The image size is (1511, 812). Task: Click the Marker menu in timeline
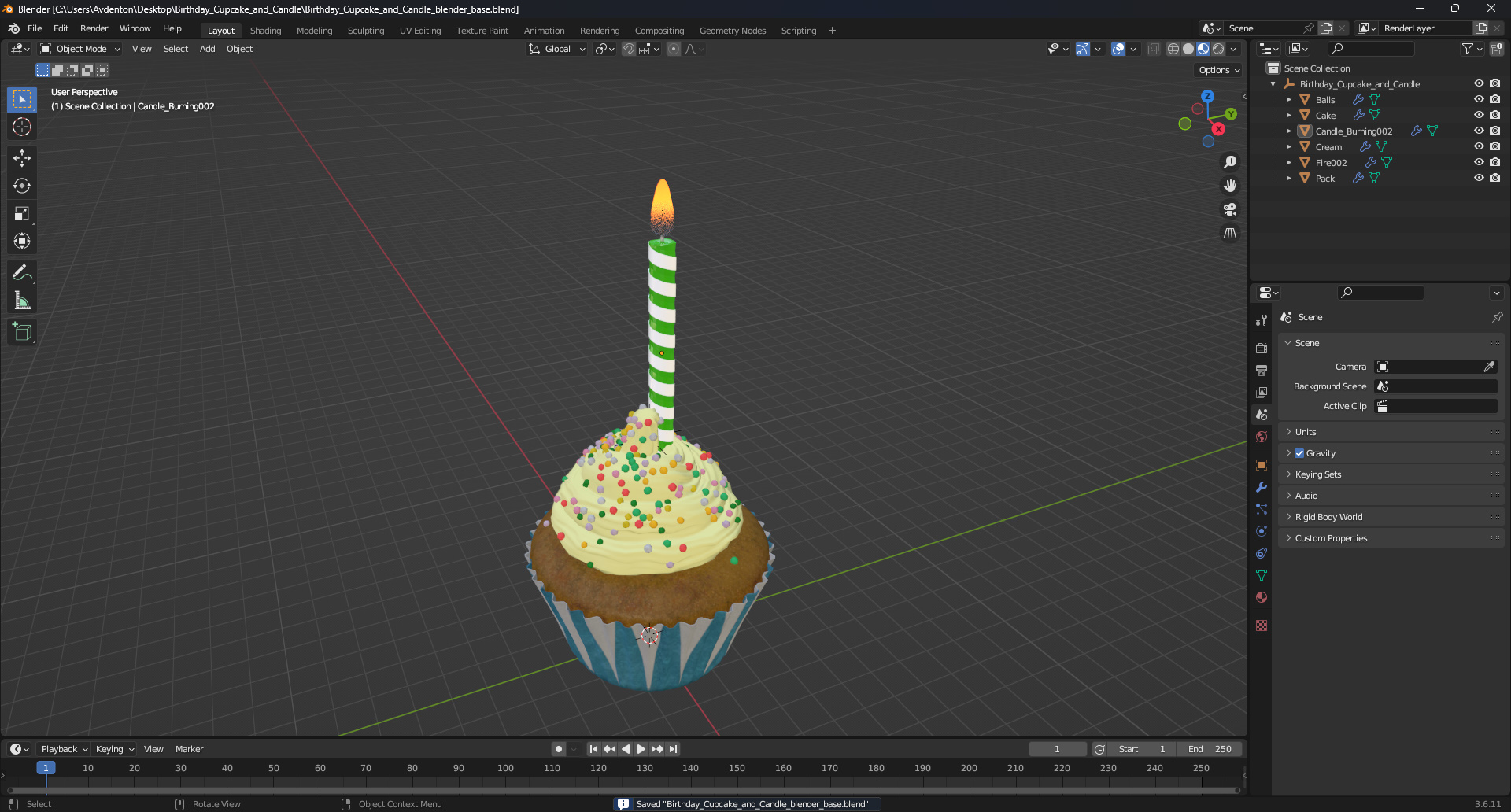pyautogui.click(x=189, y=749)
